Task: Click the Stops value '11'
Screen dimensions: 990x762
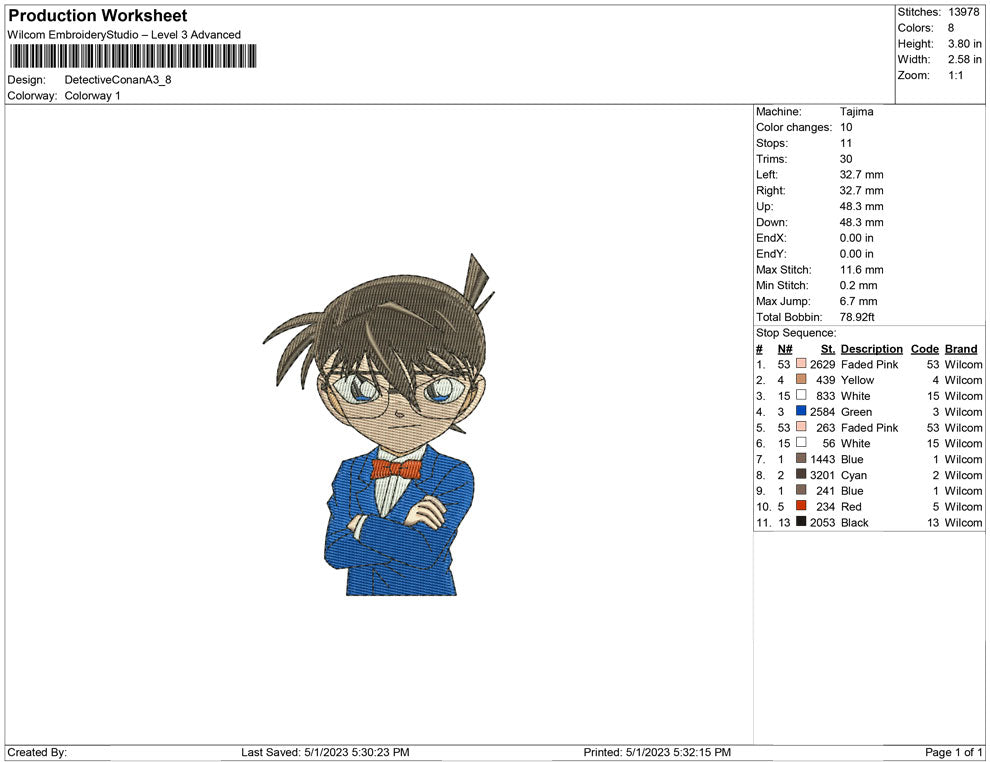Action: pyautogui.click(x=846, y=143)
